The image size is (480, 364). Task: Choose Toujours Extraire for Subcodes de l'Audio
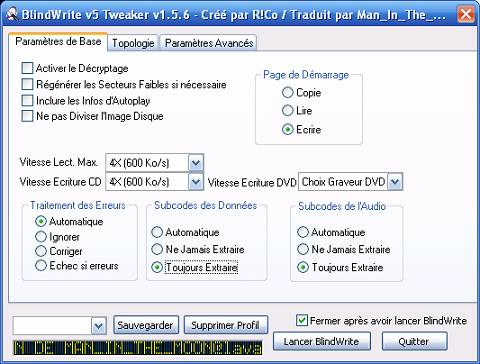point(303,267)
